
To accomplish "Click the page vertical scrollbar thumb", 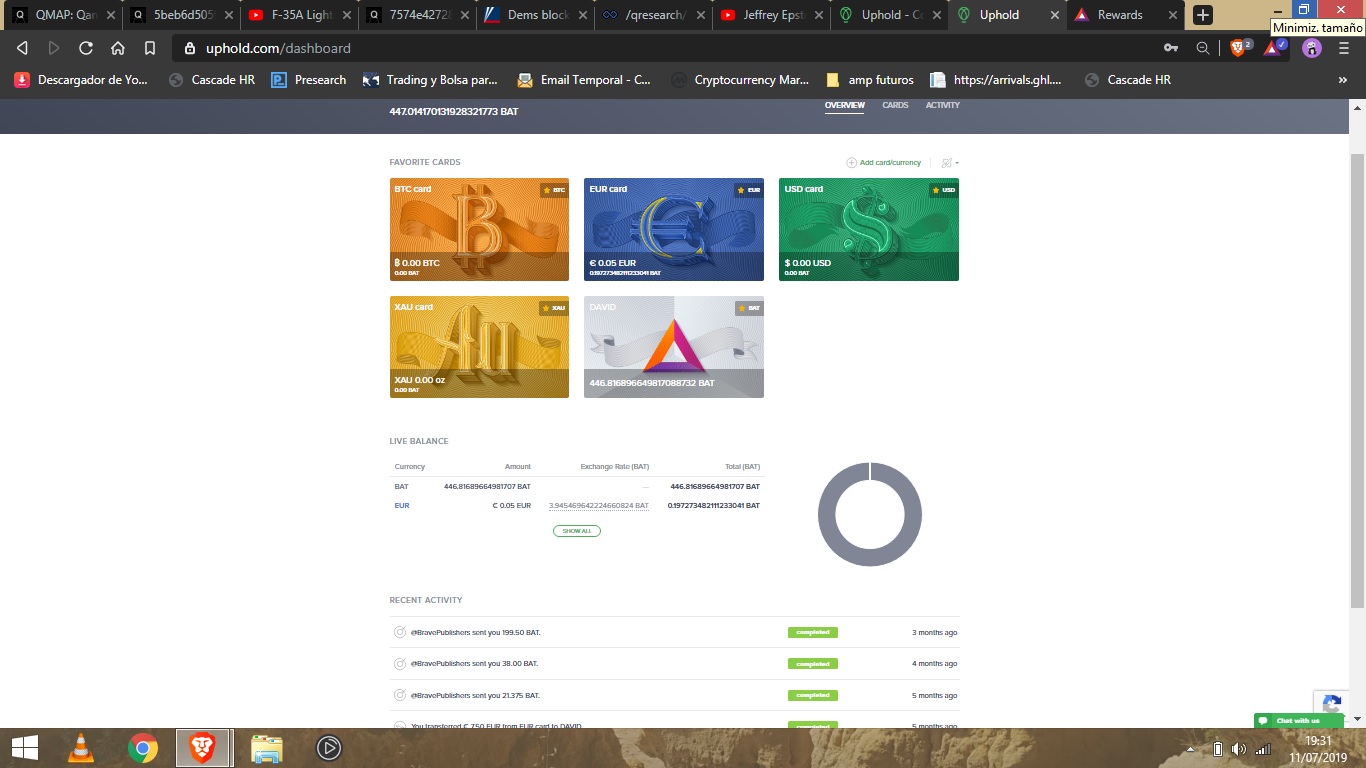I will click(1357, 380).
